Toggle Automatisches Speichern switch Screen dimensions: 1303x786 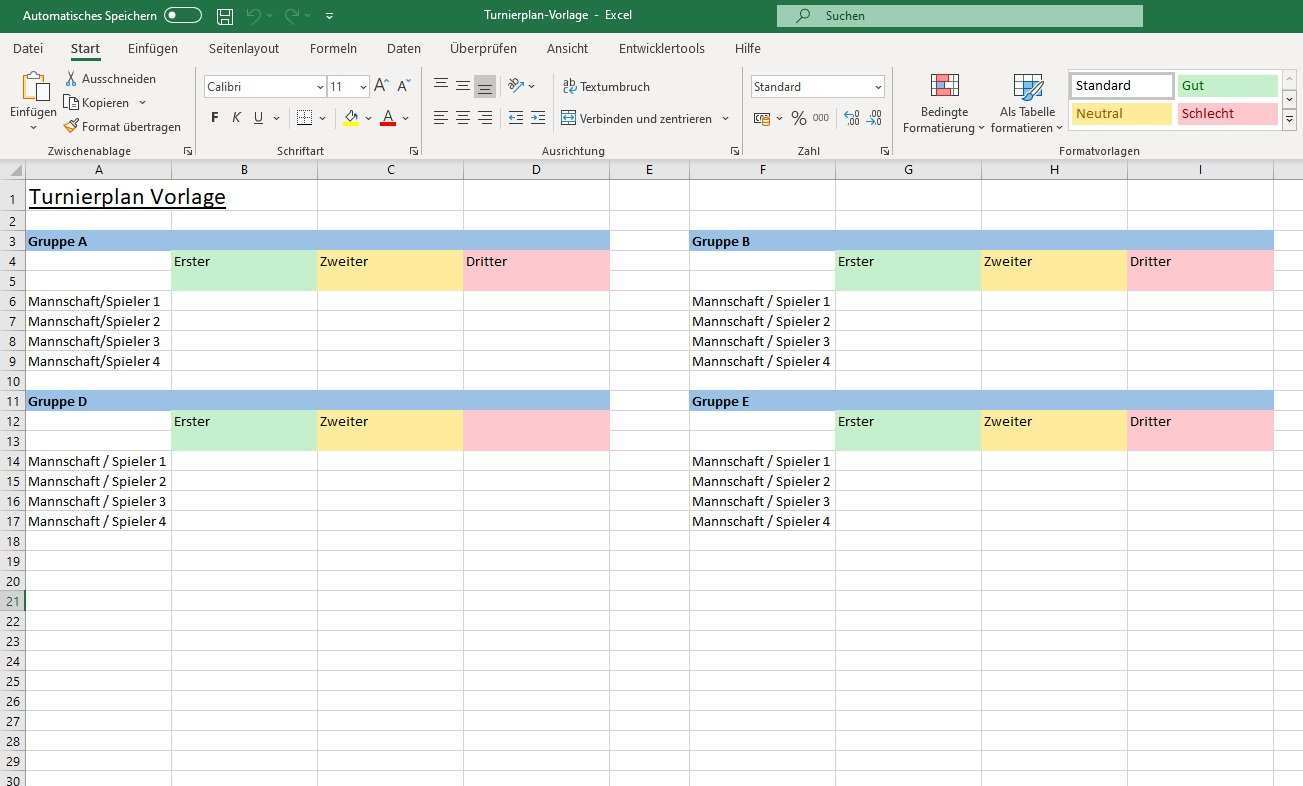click(183, 16)
